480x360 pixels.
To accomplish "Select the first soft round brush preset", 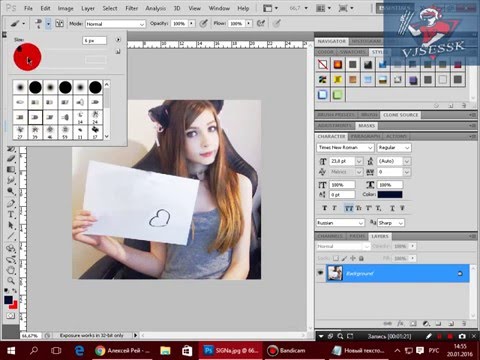I will (x=20, y=87).
